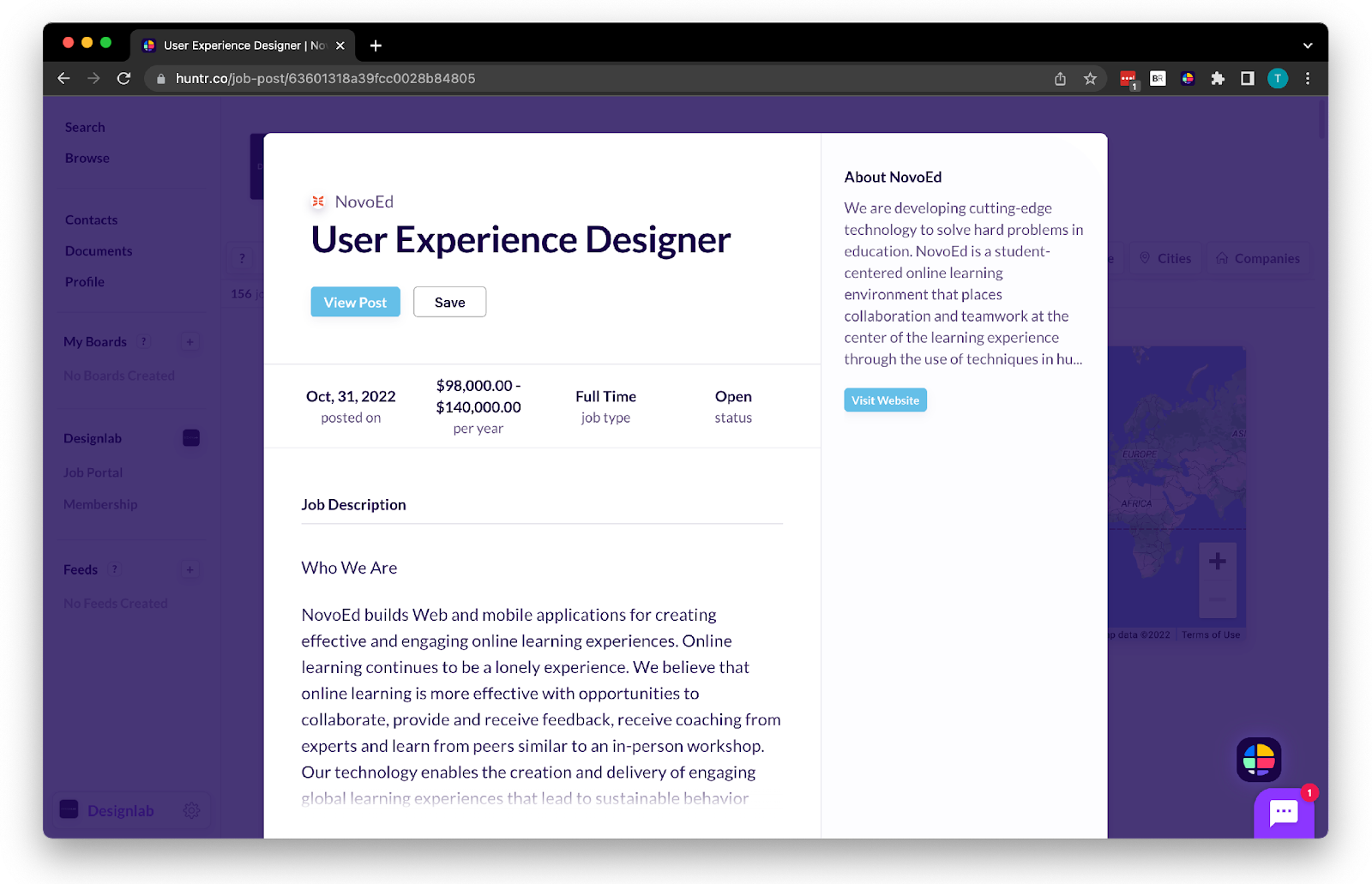Open Contacts in the sidebar

tap(91, 219)
